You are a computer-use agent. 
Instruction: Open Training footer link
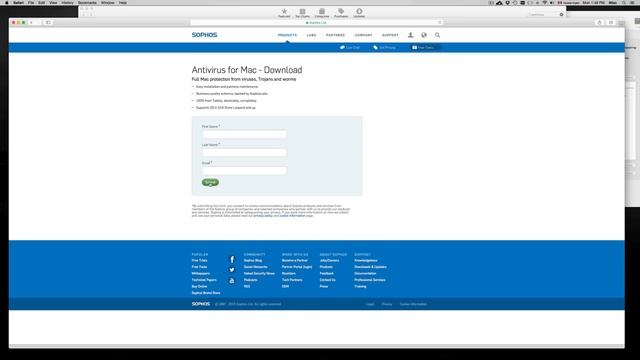[360, 287]
